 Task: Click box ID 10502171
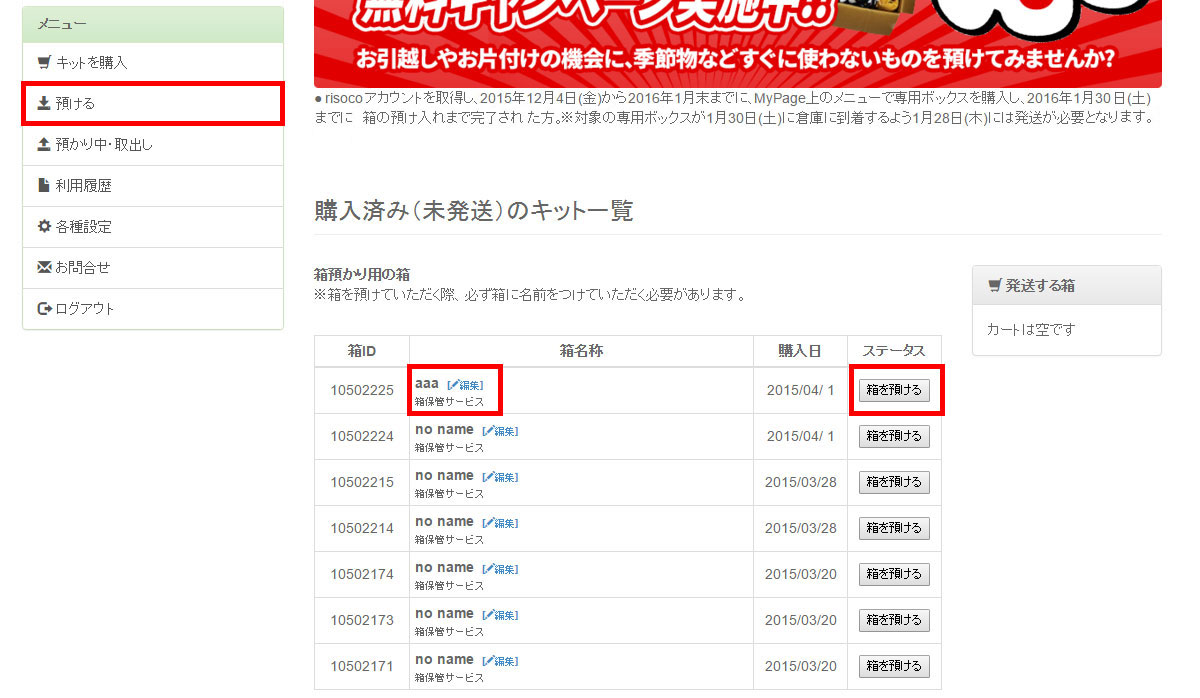click(362, 666)
